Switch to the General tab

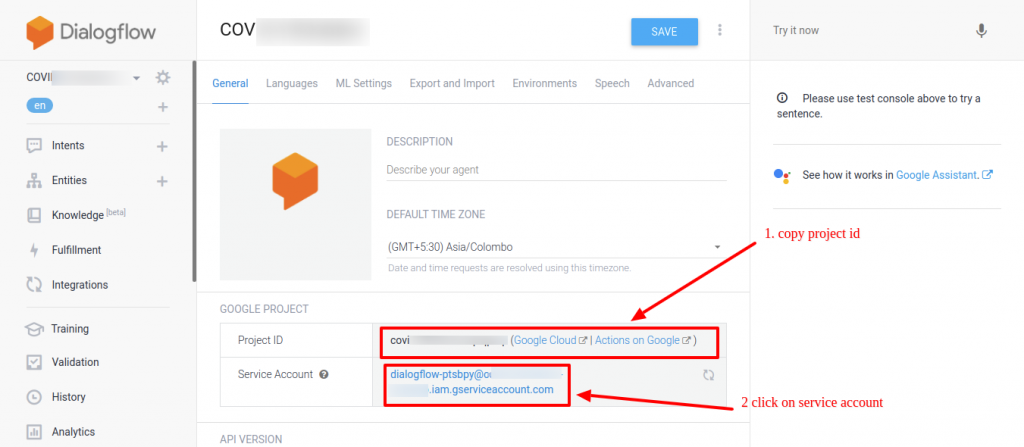[230, 83]
